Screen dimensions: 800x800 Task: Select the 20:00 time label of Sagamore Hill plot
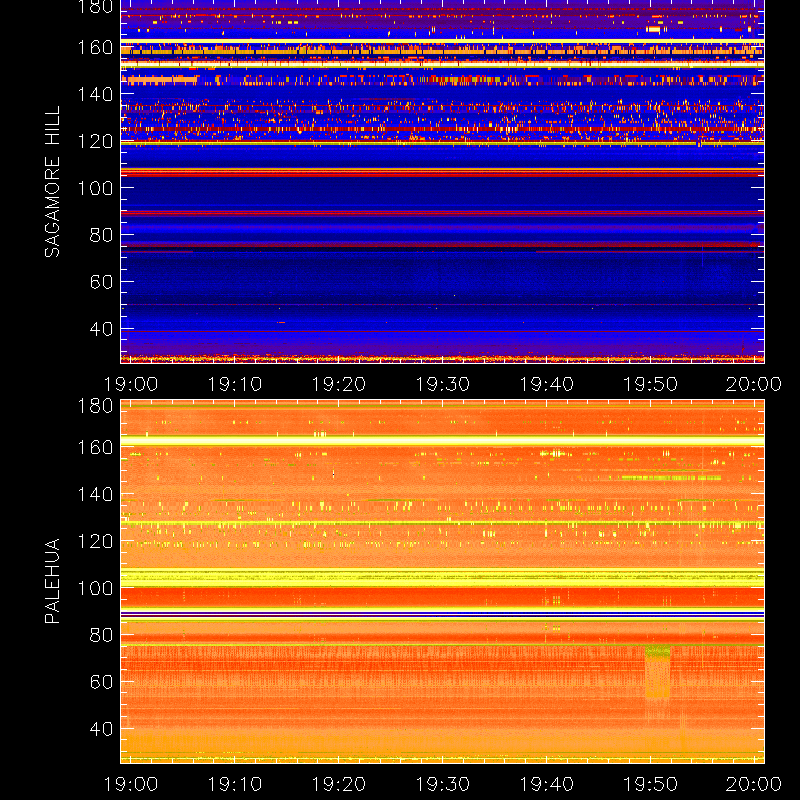tap(754, 384)
